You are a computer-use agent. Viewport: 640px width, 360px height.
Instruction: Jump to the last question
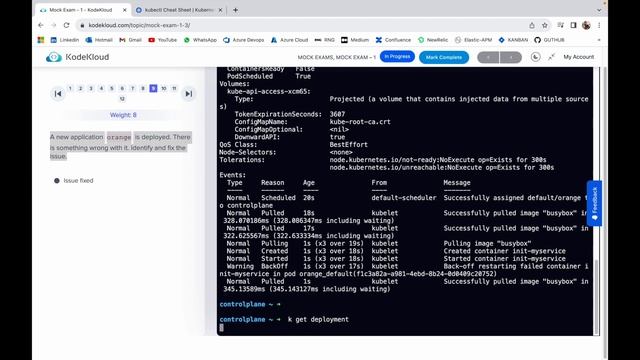[189, 94]
